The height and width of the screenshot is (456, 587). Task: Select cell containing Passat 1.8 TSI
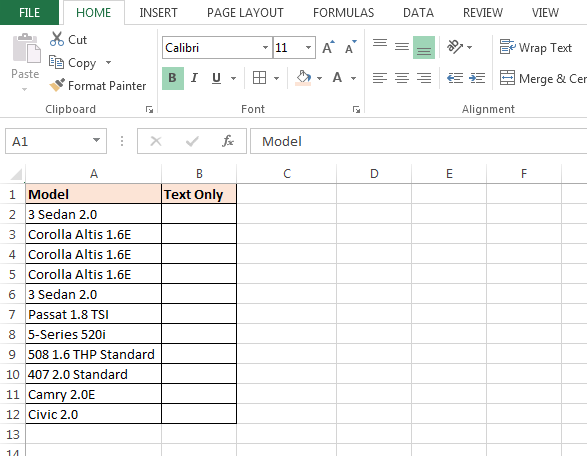click(94, 314)
